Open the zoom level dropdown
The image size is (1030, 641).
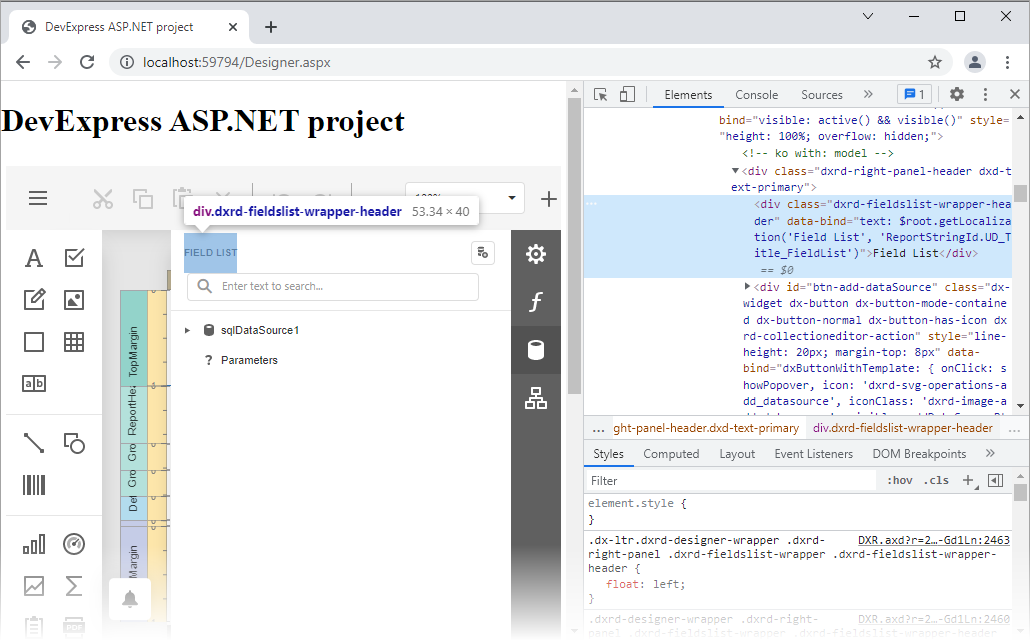(512, 198)
